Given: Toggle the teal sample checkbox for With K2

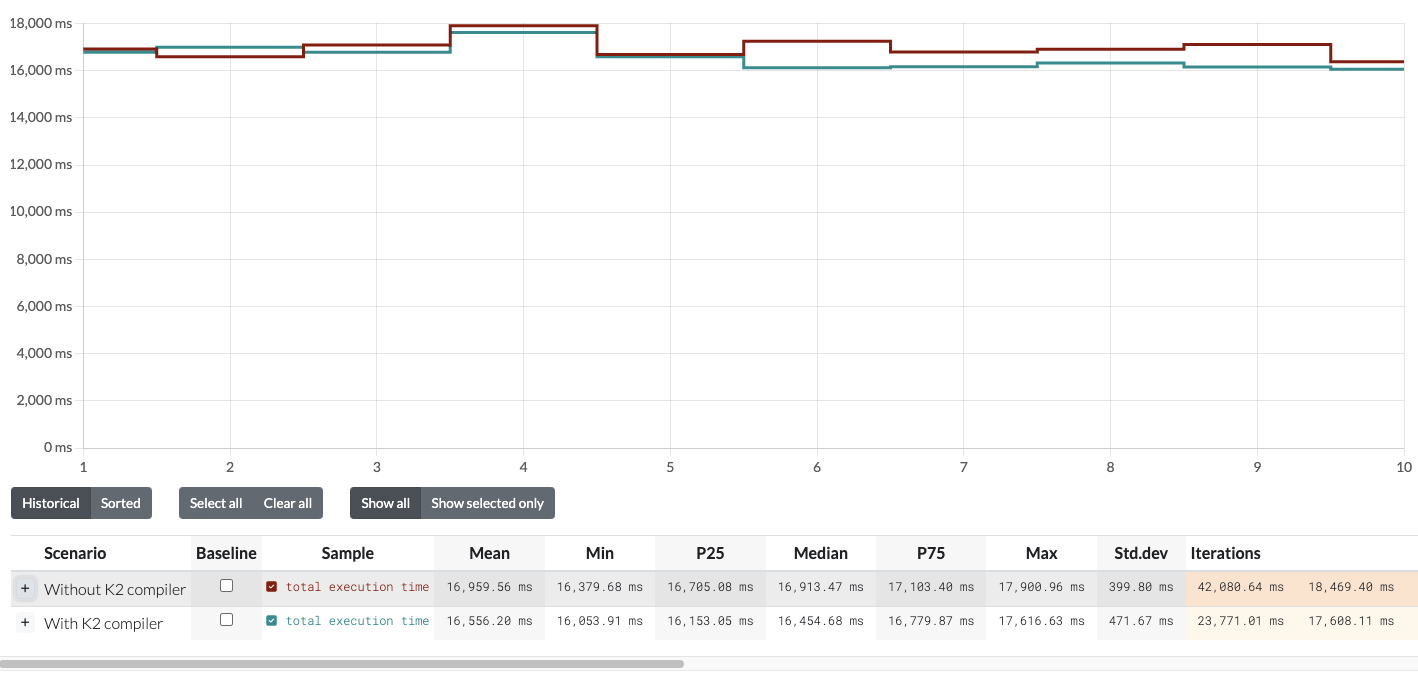Looking at the screenshot, I should [272, 621].
